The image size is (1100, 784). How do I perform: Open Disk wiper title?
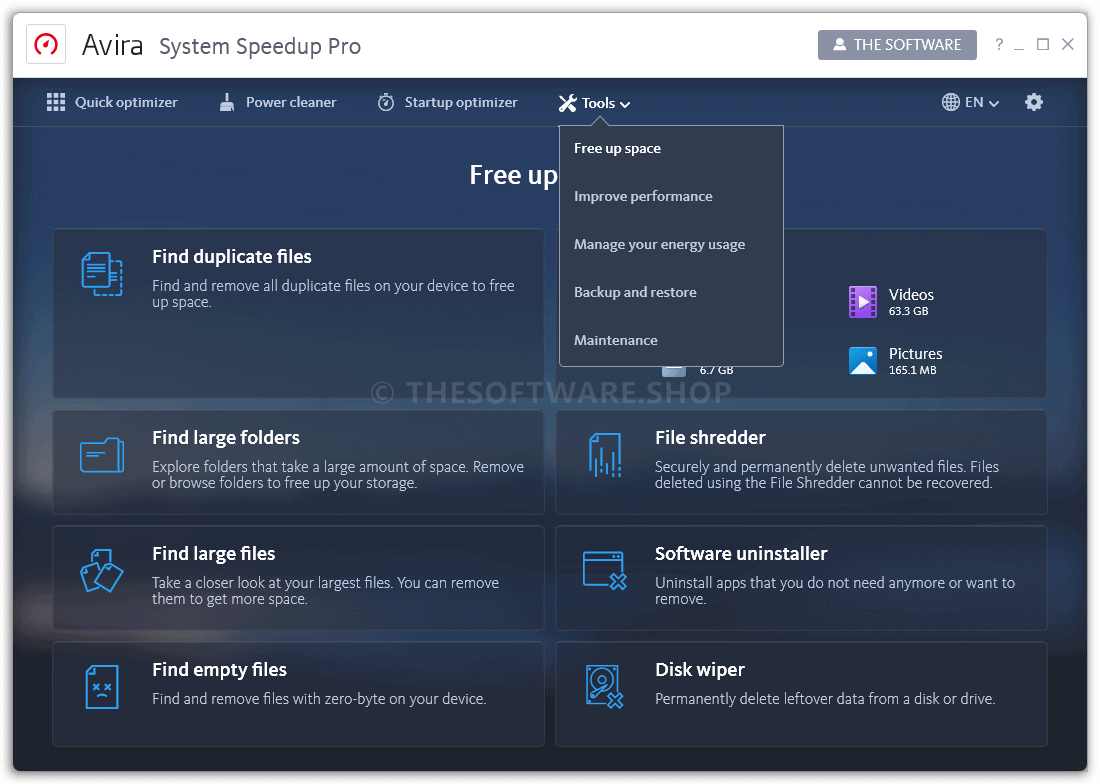pos(699,670)
